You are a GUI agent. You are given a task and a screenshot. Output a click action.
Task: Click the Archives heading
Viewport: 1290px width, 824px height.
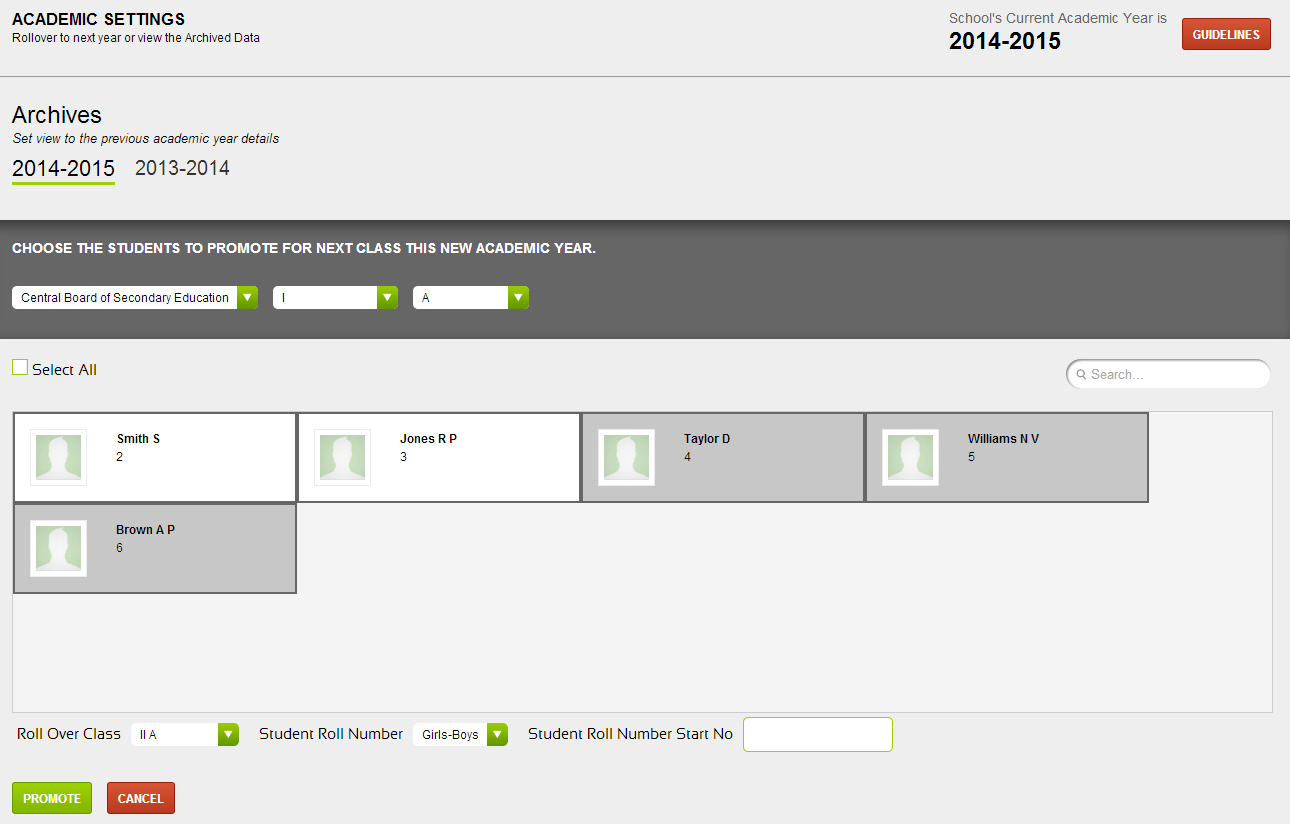57,115
